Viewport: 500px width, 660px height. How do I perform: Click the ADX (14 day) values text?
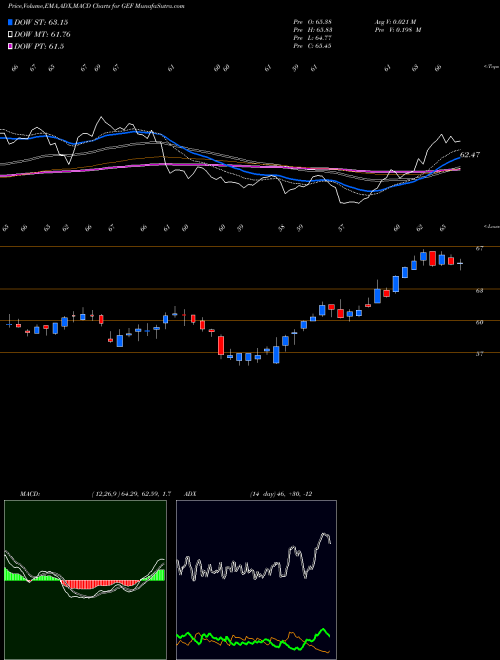point(281,494)
